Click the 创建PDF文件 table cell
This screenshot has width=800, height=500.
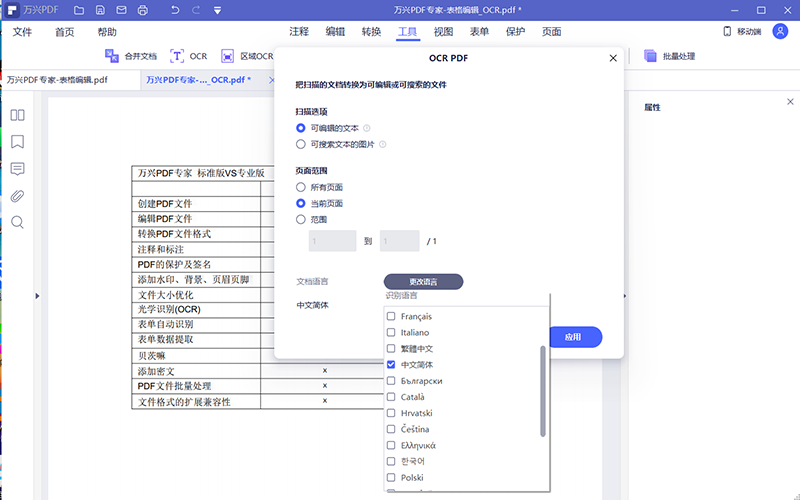pos(196,204)
